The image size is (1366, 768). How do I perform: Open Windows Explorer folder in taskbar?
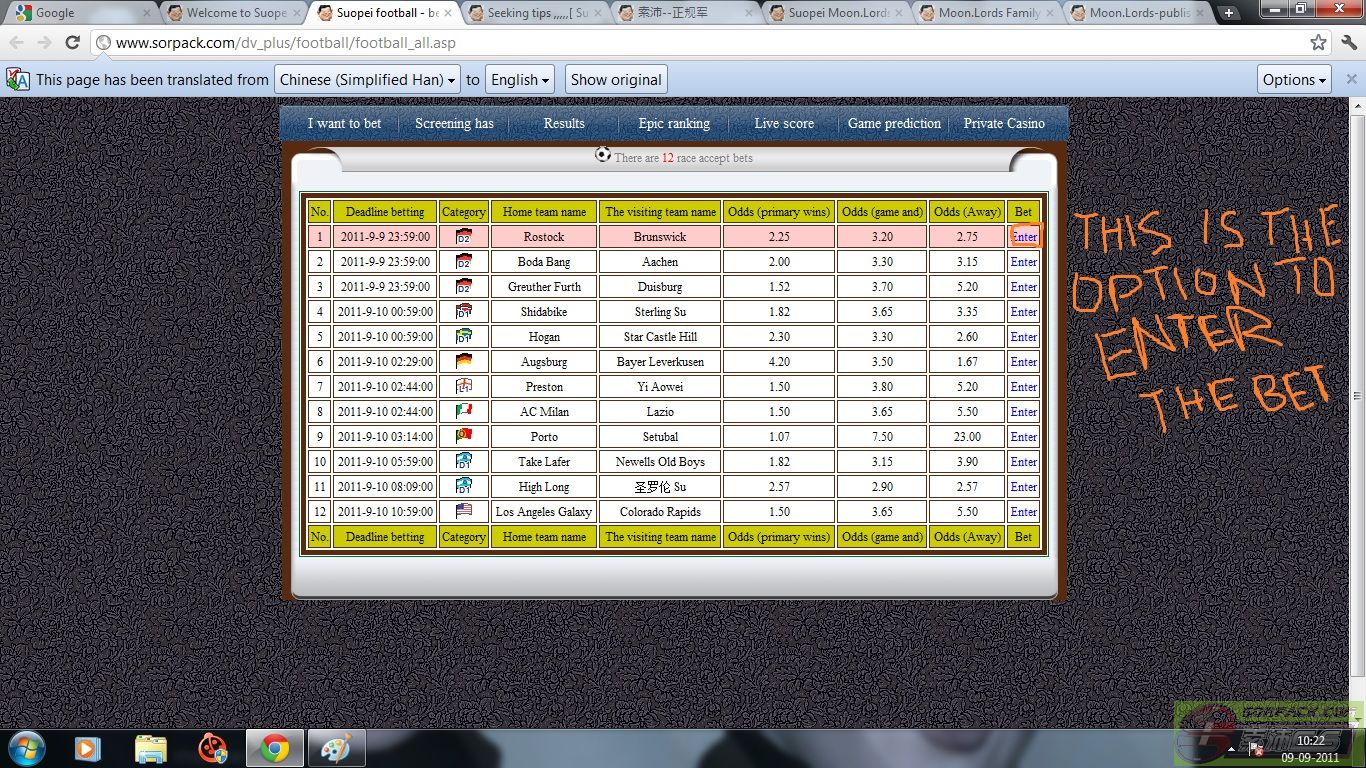tap(151, 748)
